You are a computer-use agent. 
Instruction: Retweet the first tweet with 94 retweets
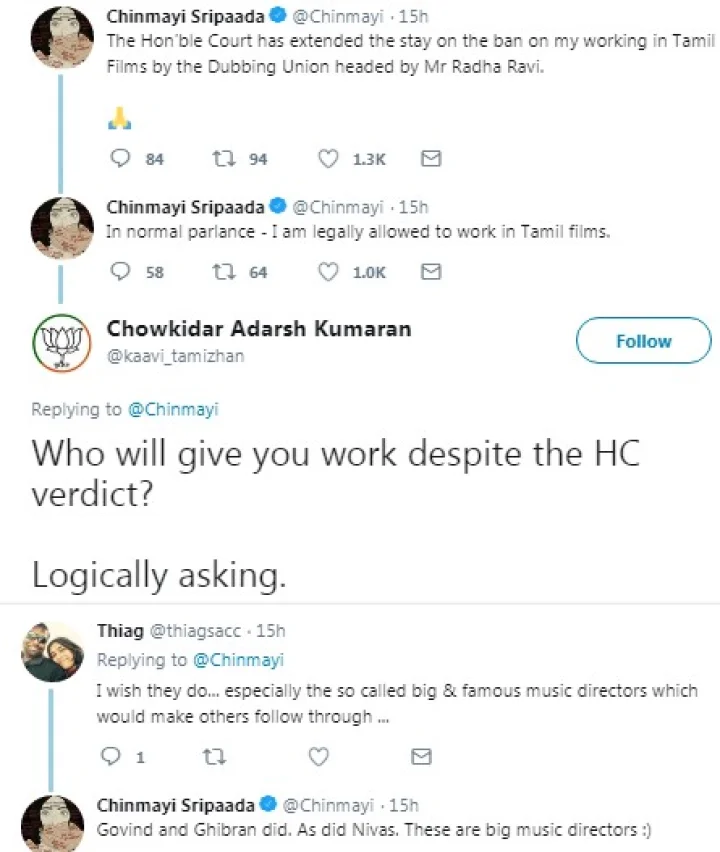[x=220, y=159]
